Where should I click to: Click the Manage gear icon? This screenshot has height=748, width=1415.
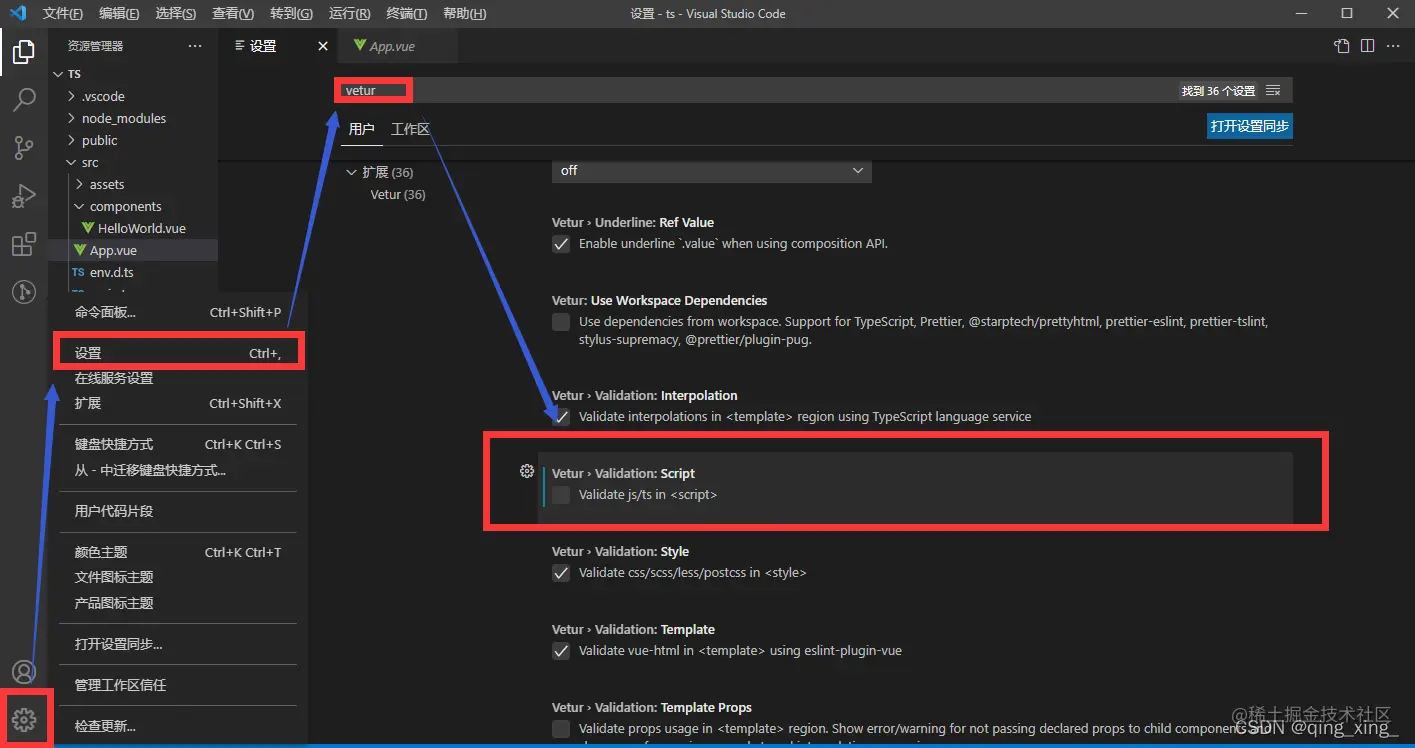(24, 718)
